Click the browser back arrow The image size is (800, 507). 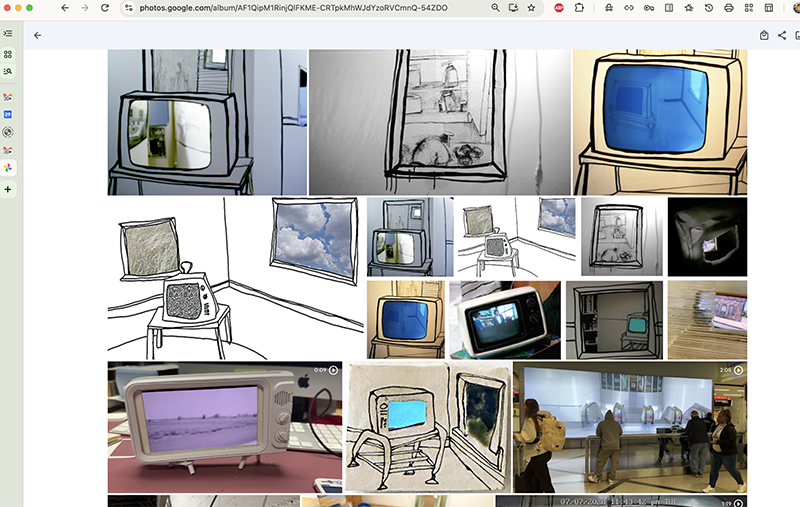[x=65, y=8]
